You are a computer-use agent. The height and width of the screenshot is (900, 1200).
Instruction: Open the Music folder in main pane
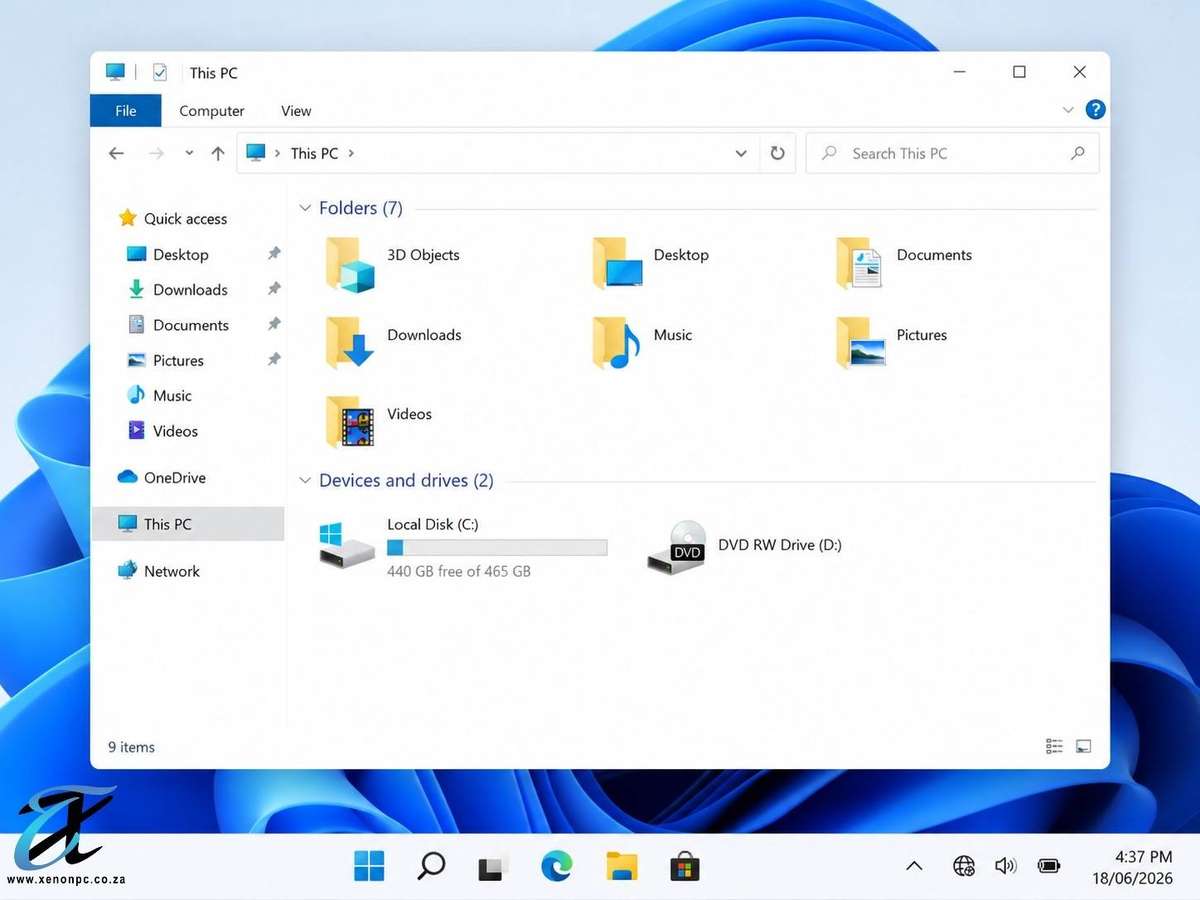(617, 343)
